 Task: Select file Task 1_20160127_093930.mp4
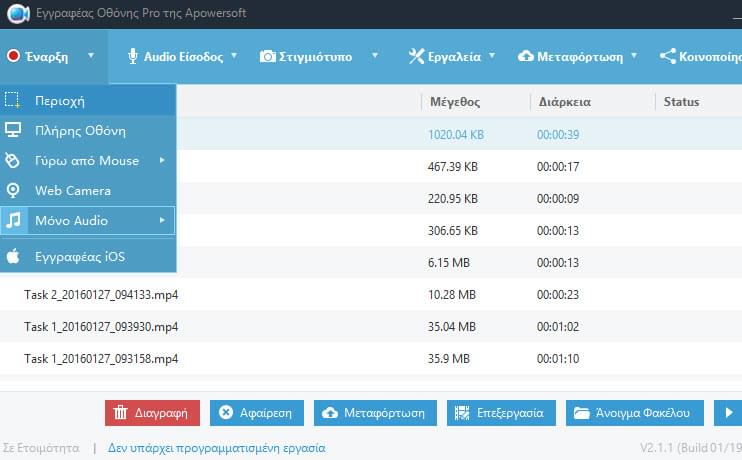101,327
